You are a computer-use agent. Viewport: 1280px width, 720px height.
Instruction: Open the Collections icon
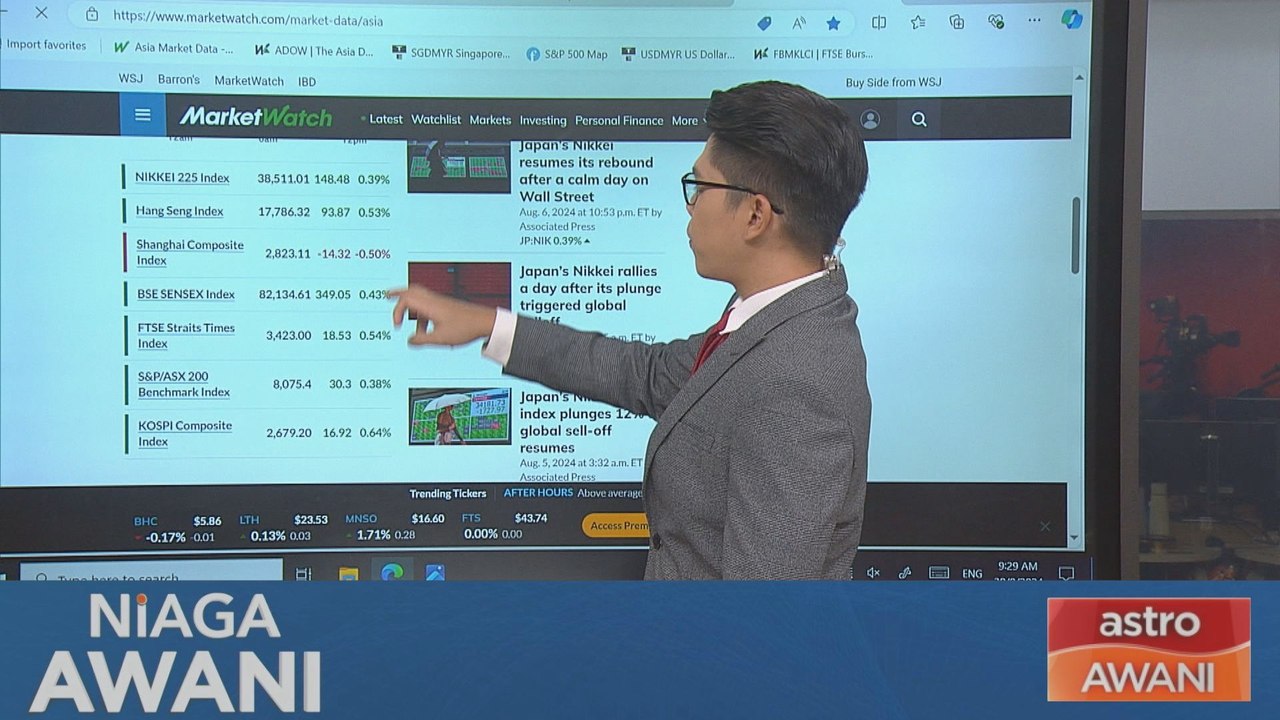957,22
